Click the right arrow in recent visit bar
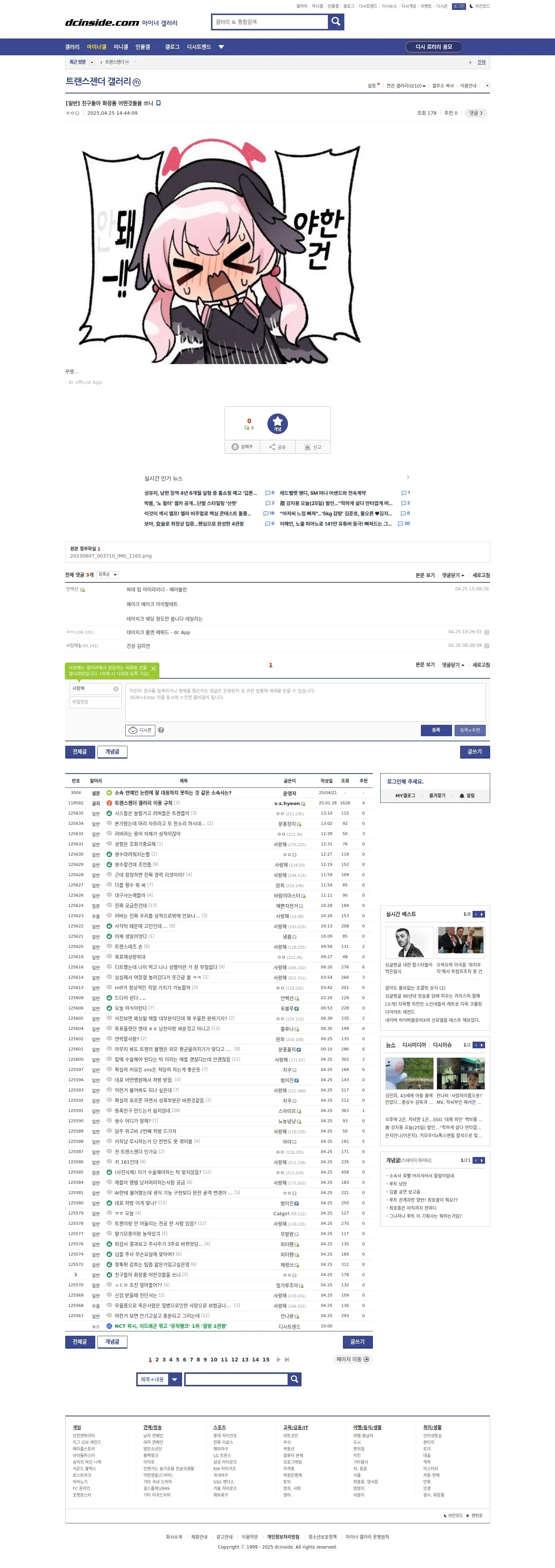Viewport: 555px width, 1568px height. coord(470,62)
